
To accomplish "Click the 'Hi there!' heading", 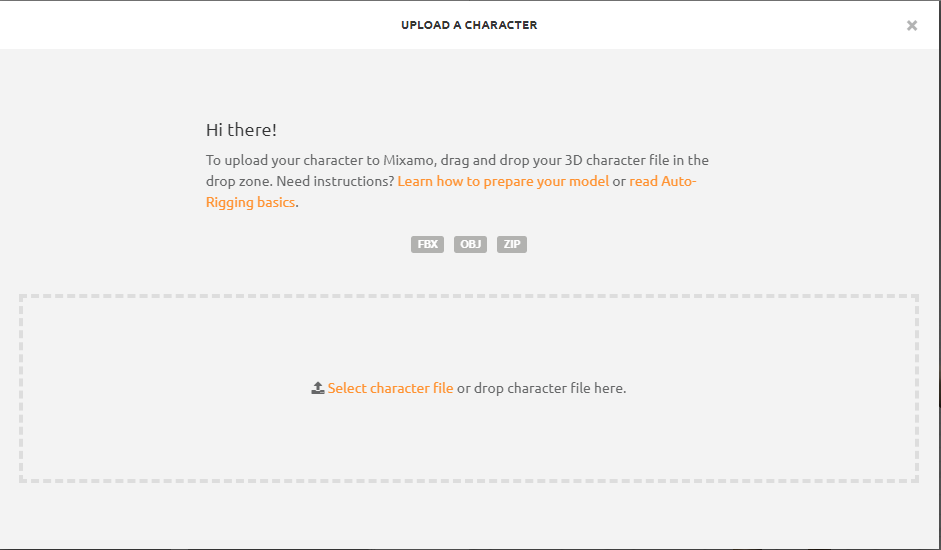I will click(x=241, y=130).
